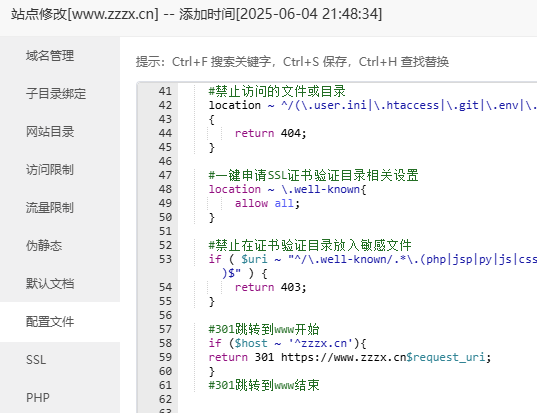Click line number 59 in gutter

(165, 357)
